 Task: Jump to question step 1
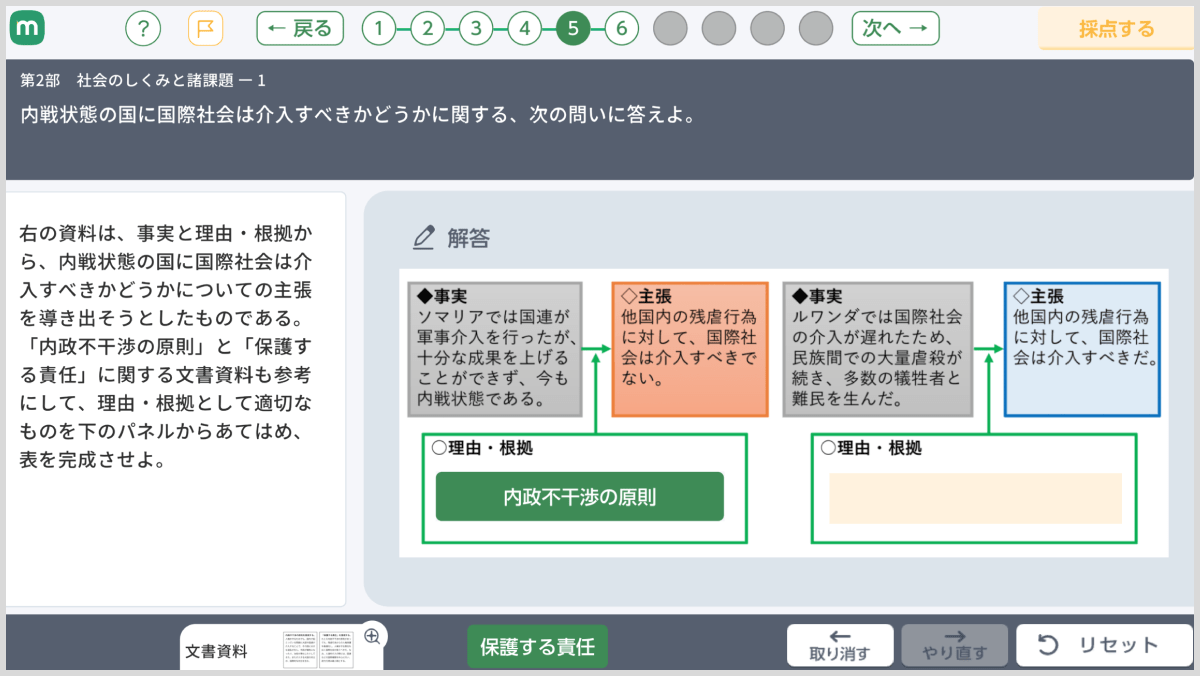click(x=378, y=29)
